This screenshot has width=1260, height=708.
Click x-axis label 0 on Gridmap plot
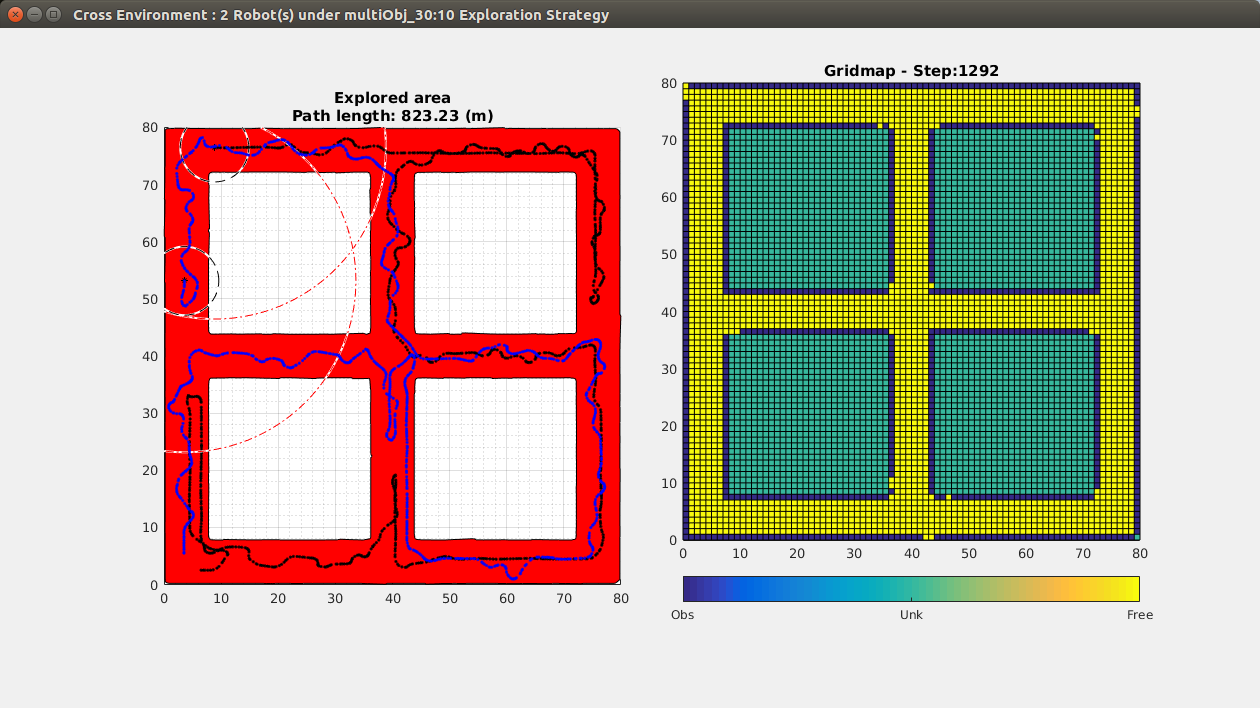683,553
